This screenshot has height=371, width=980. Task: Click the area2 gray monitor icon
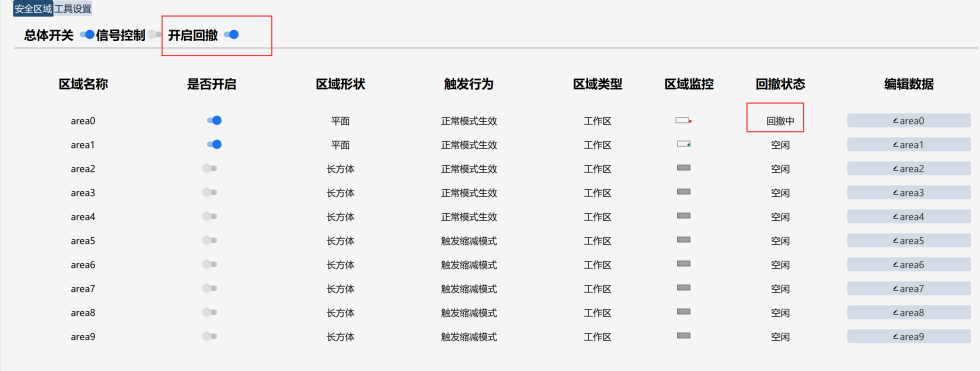[684, 168]
